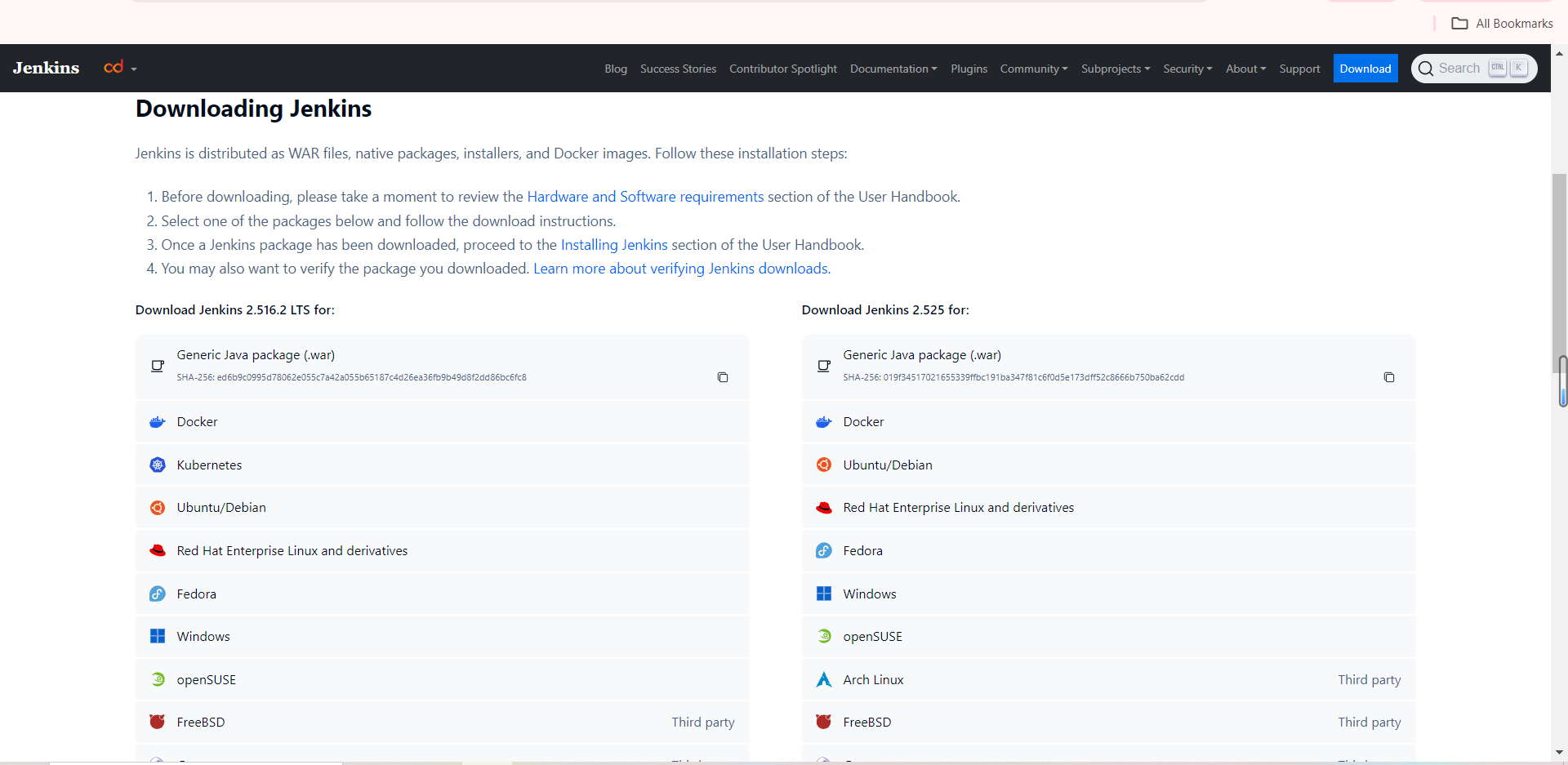Image resolution: width=1568 pixels, height=765 pixels.
Task: Open Contributor Spotlight
Action: tap(783, 69)
